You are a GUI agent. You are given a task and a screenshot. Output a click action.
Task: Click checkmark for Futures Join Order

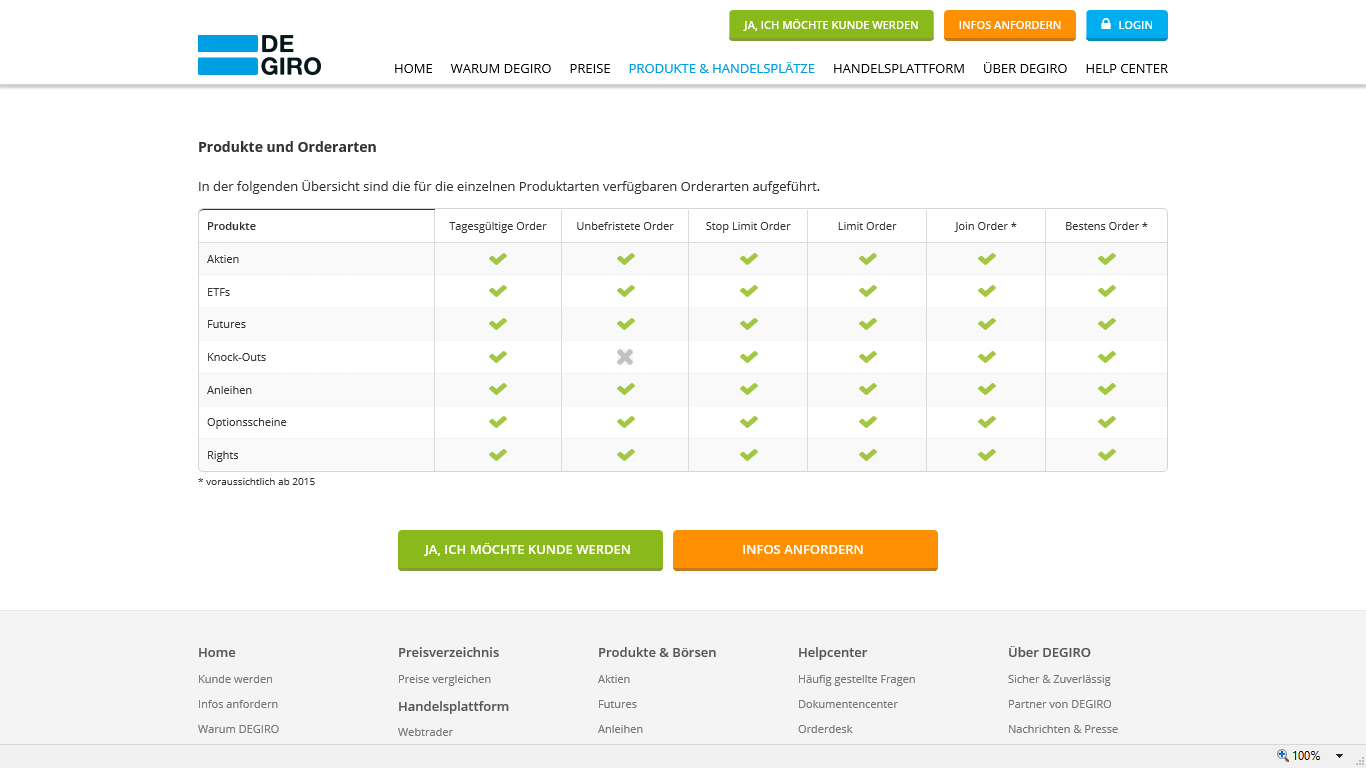986,324
